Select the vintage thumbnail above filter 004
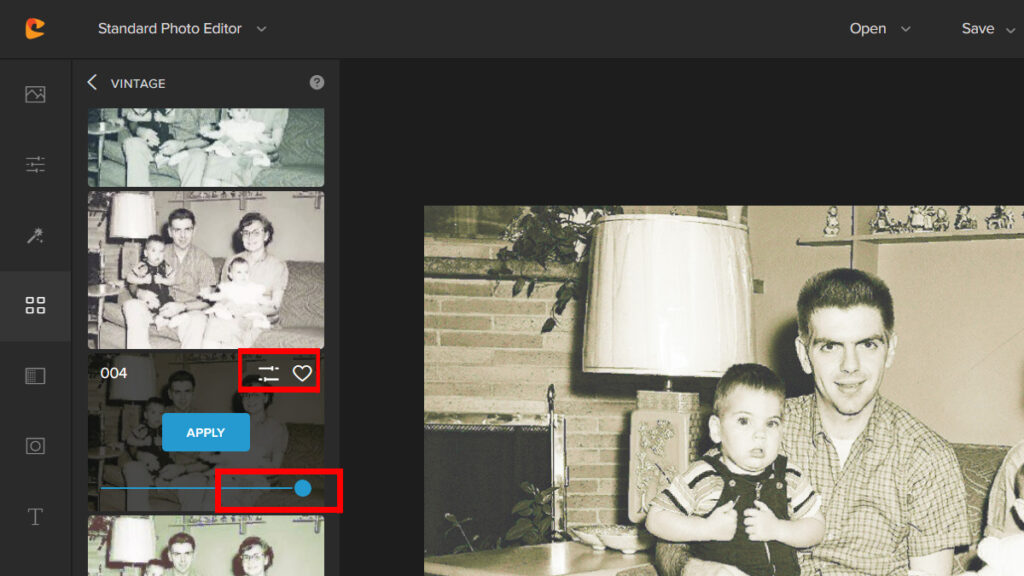The image size is (1024, 576). (x=206, y=270)
